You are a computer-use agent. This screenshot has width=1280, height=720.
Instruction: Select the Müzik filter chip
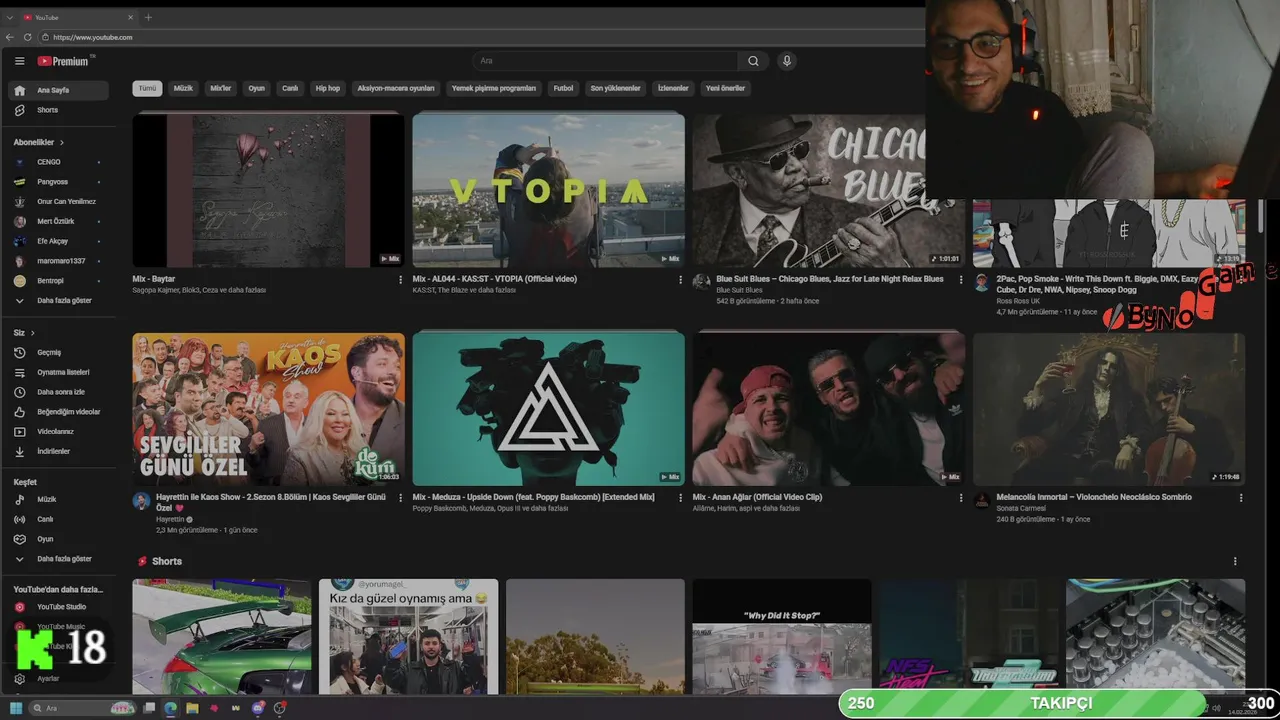[183, 88]
